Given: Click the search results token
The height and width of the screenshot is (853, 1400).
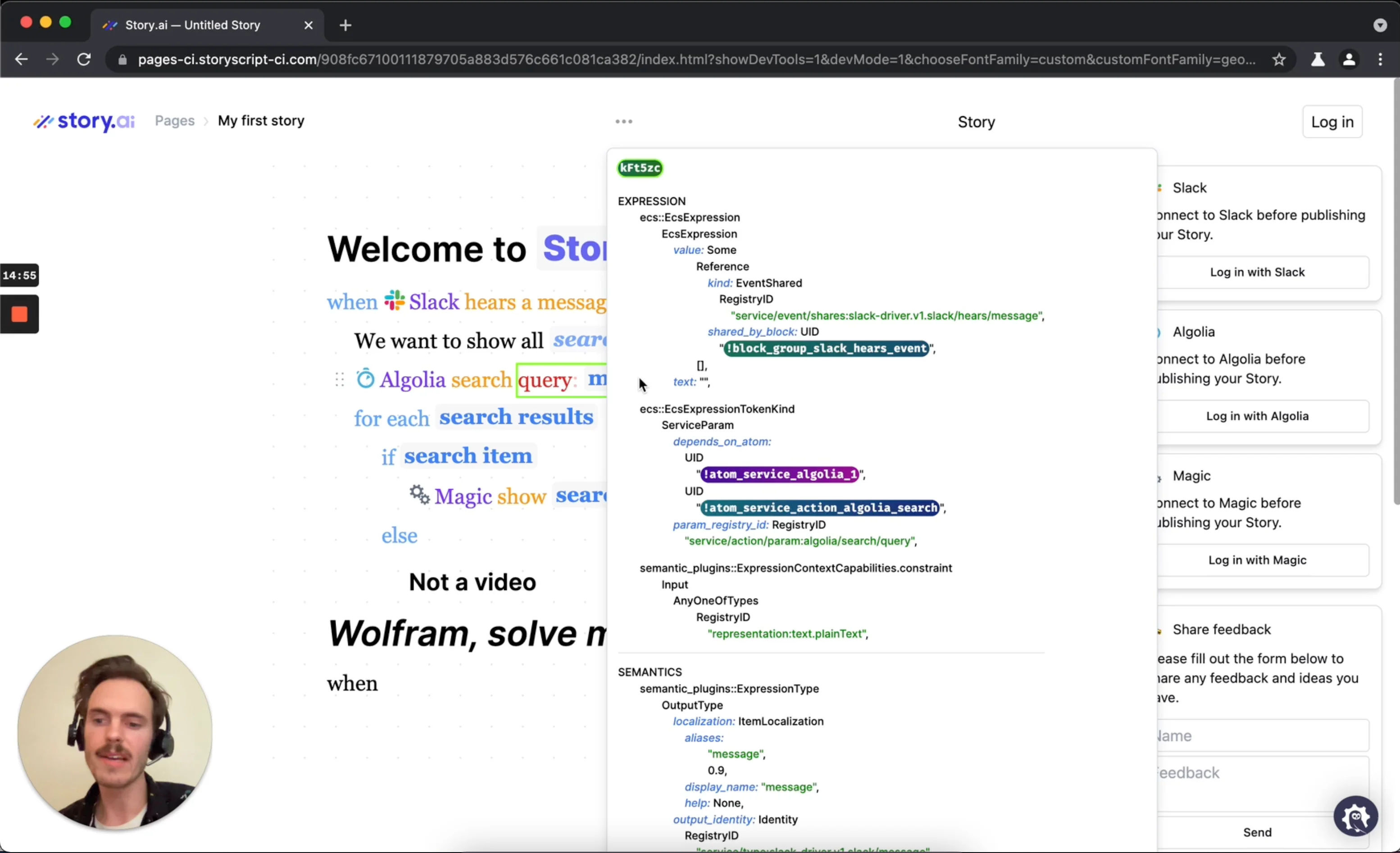Looking at the screenshot, I should point(517,417).
